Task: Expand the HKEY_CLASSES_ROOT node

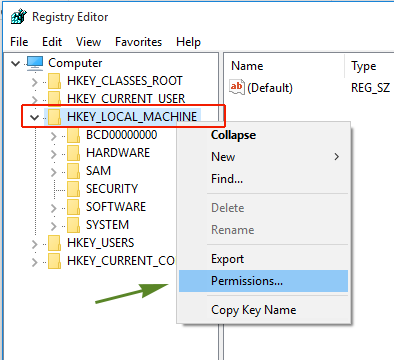Action: (x=34, y=82)
